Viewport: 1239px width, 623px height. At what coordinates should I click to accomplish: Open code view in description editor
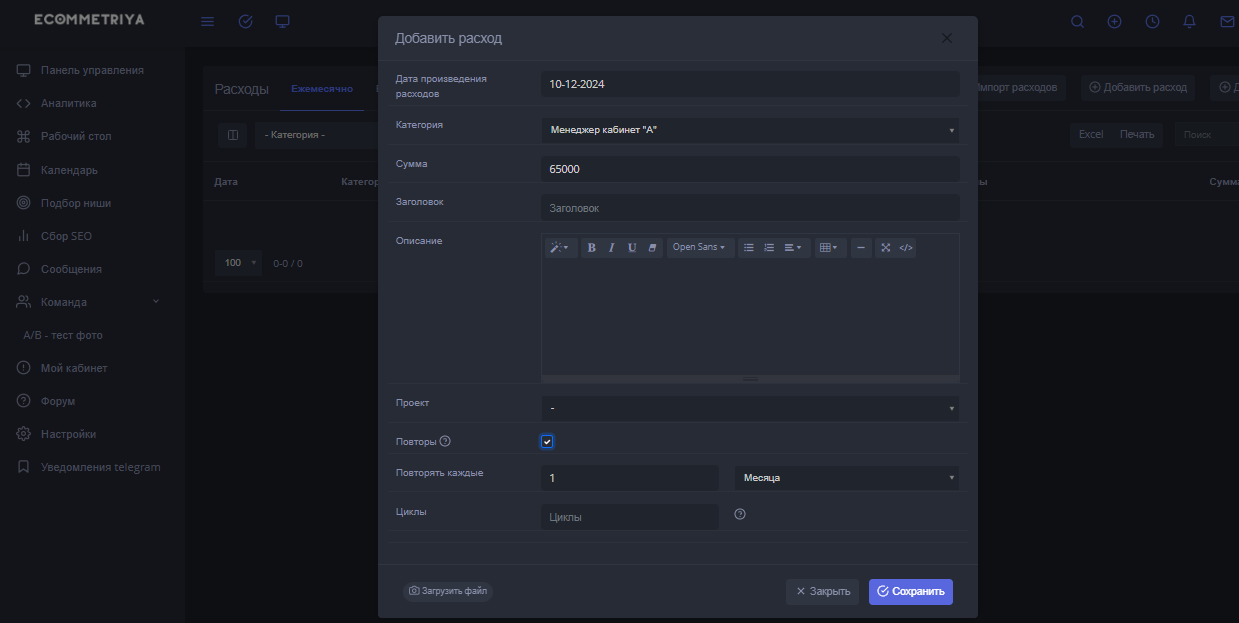coord(906,248)
